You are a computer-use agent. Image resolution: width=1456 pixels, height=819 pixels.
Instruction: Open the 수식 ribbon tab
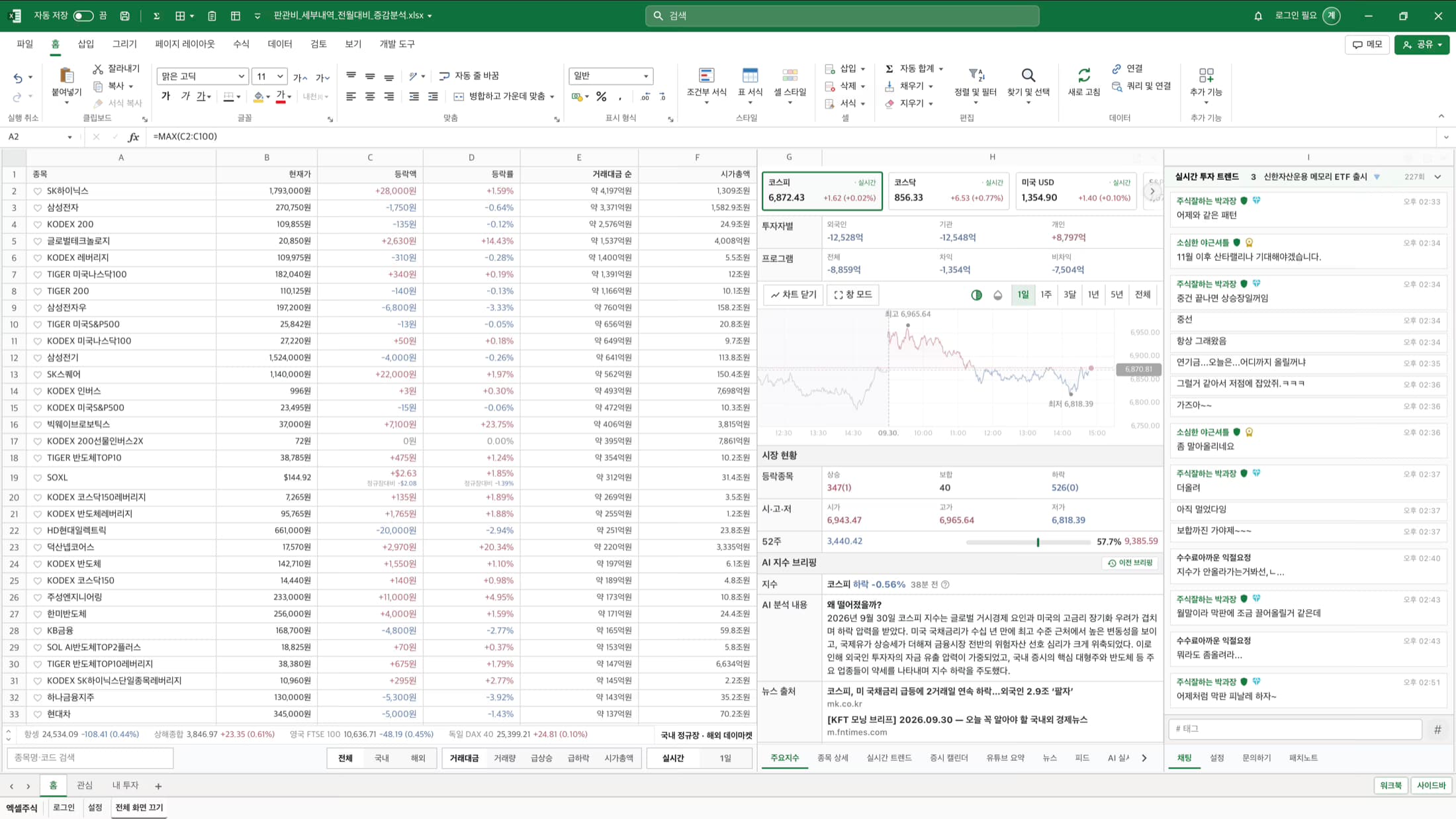click(x=241, y=44)
